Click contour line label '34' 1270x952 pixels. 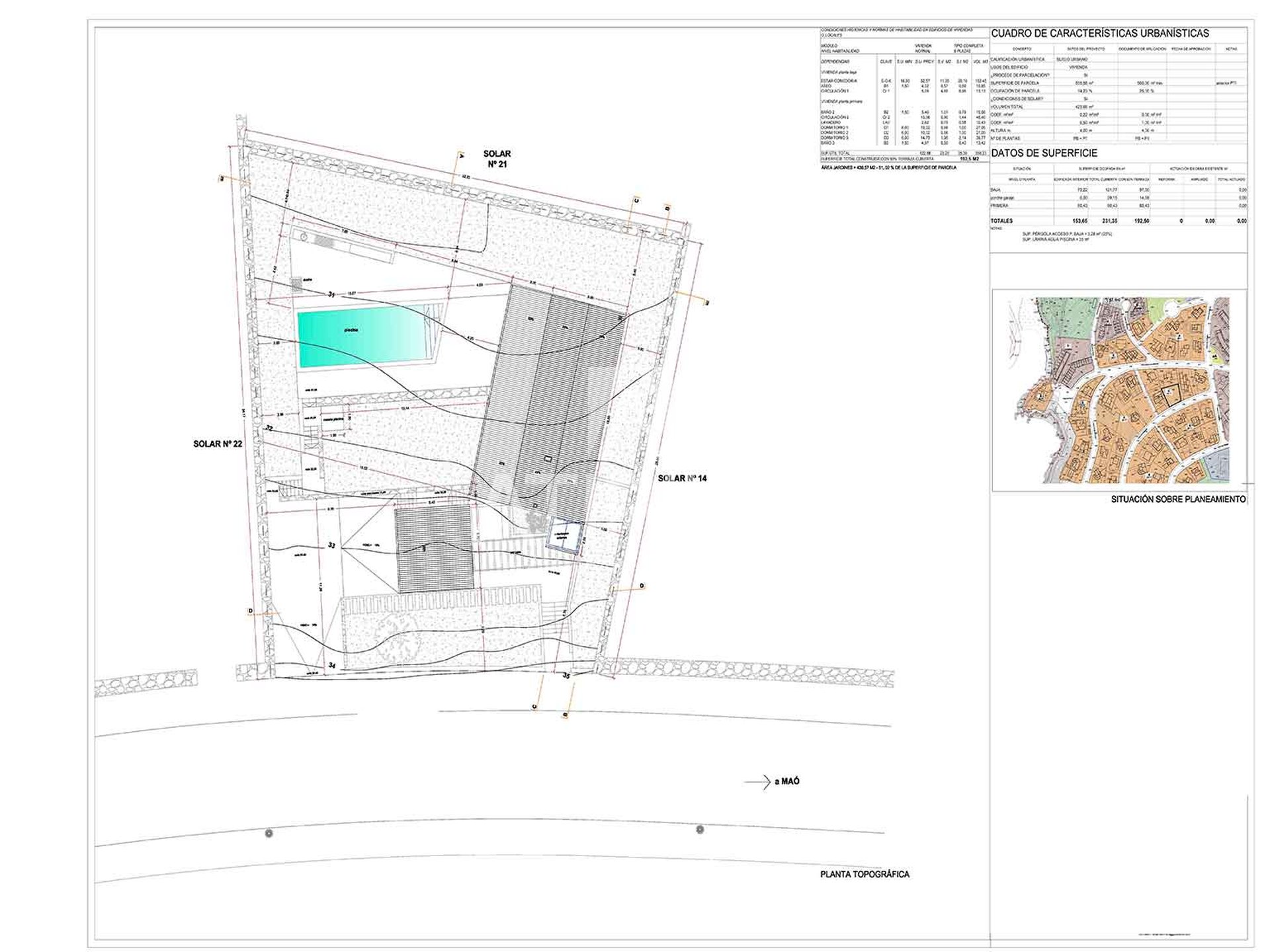coord(332,665)
